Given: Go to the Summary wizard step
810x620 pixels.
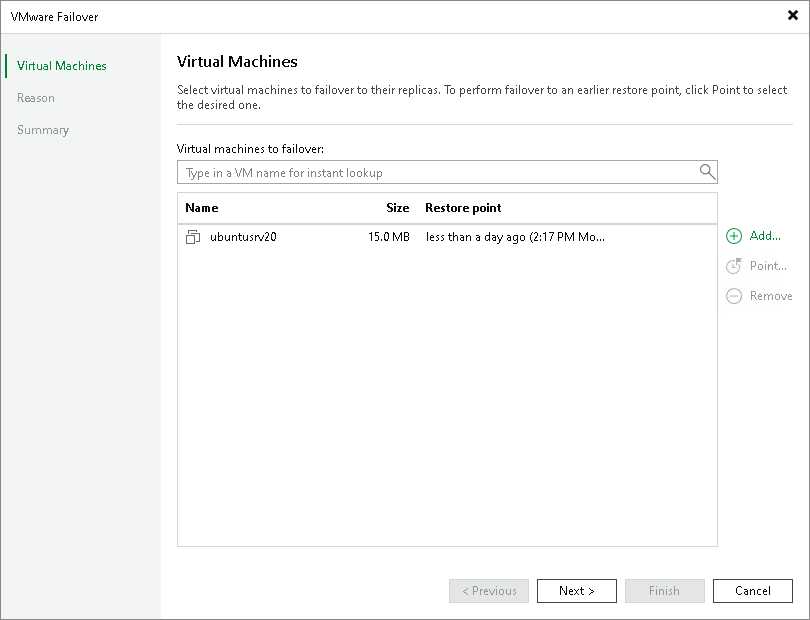Looking at the screenshot, I should [x=43, y=130].
